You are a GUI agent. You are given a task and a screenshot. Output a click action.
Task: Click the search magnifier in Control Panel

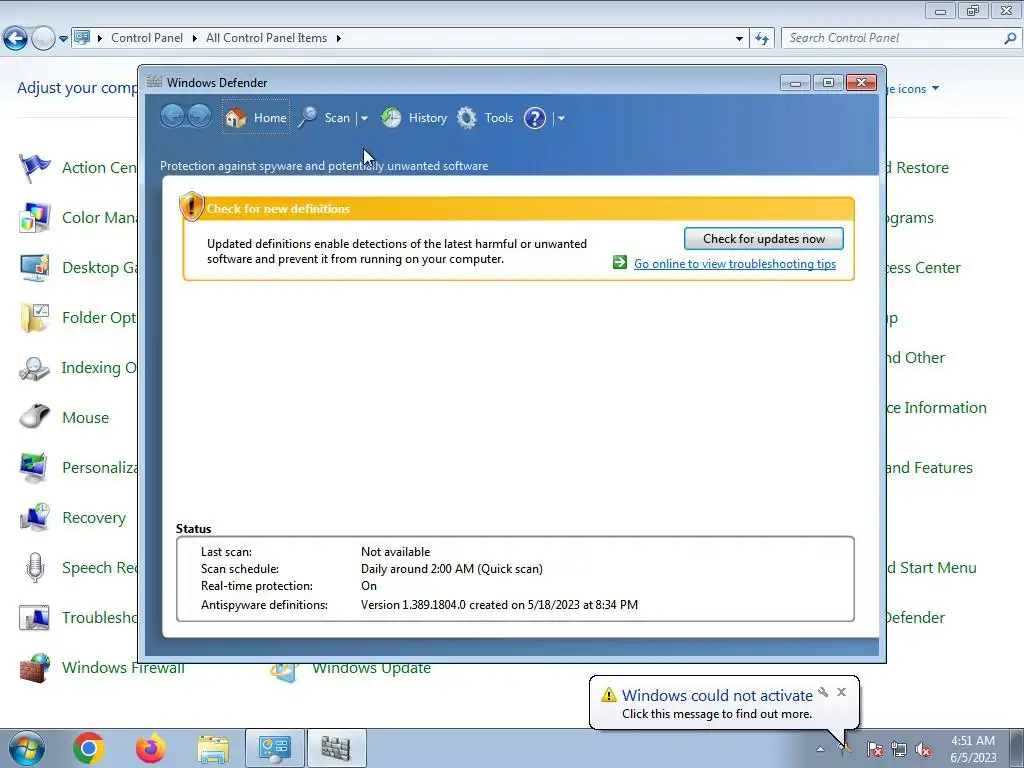tap(1010, 39)
